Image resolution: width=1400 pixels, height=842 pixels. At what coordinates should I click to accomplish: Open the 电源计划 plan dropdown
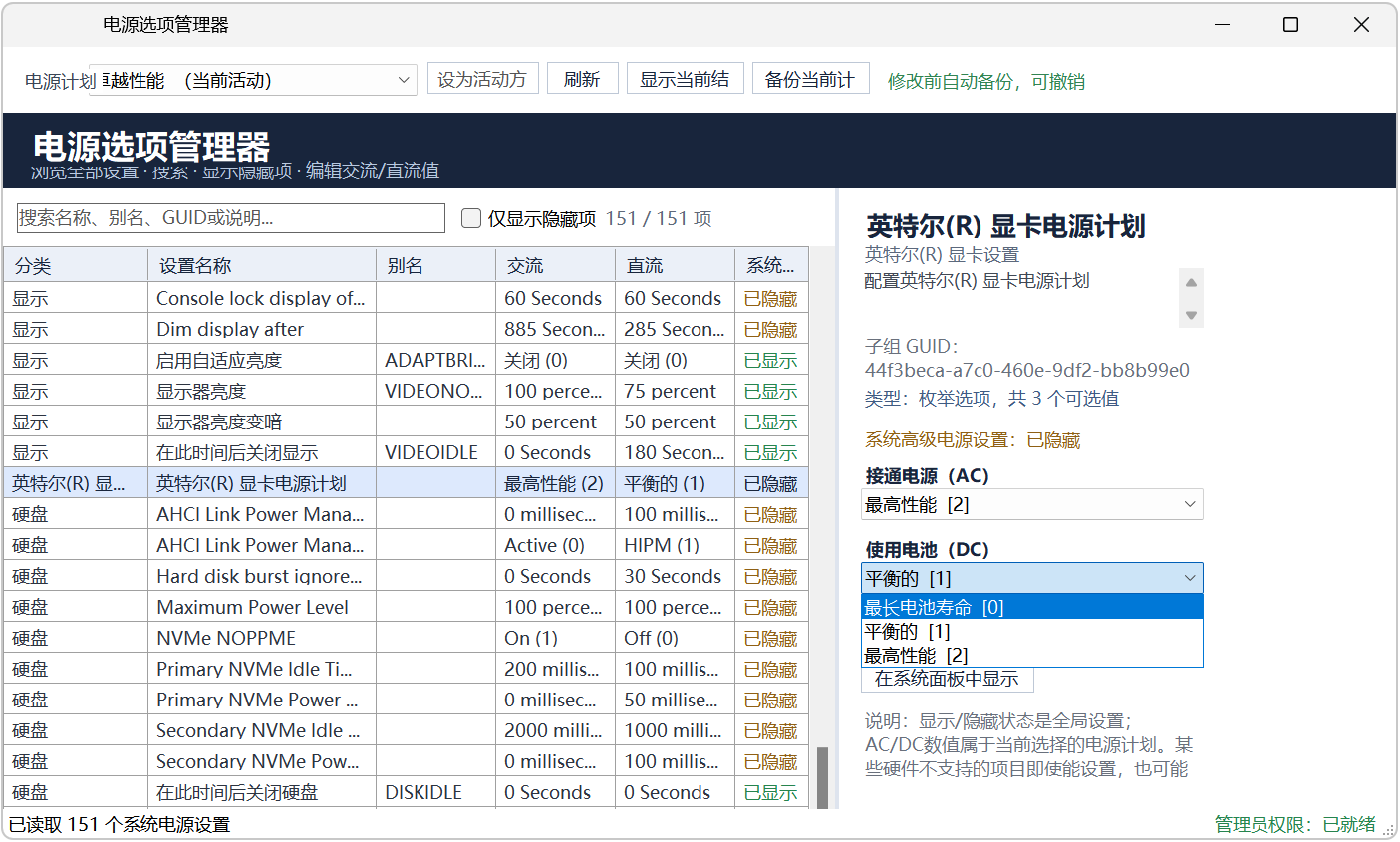253,80
